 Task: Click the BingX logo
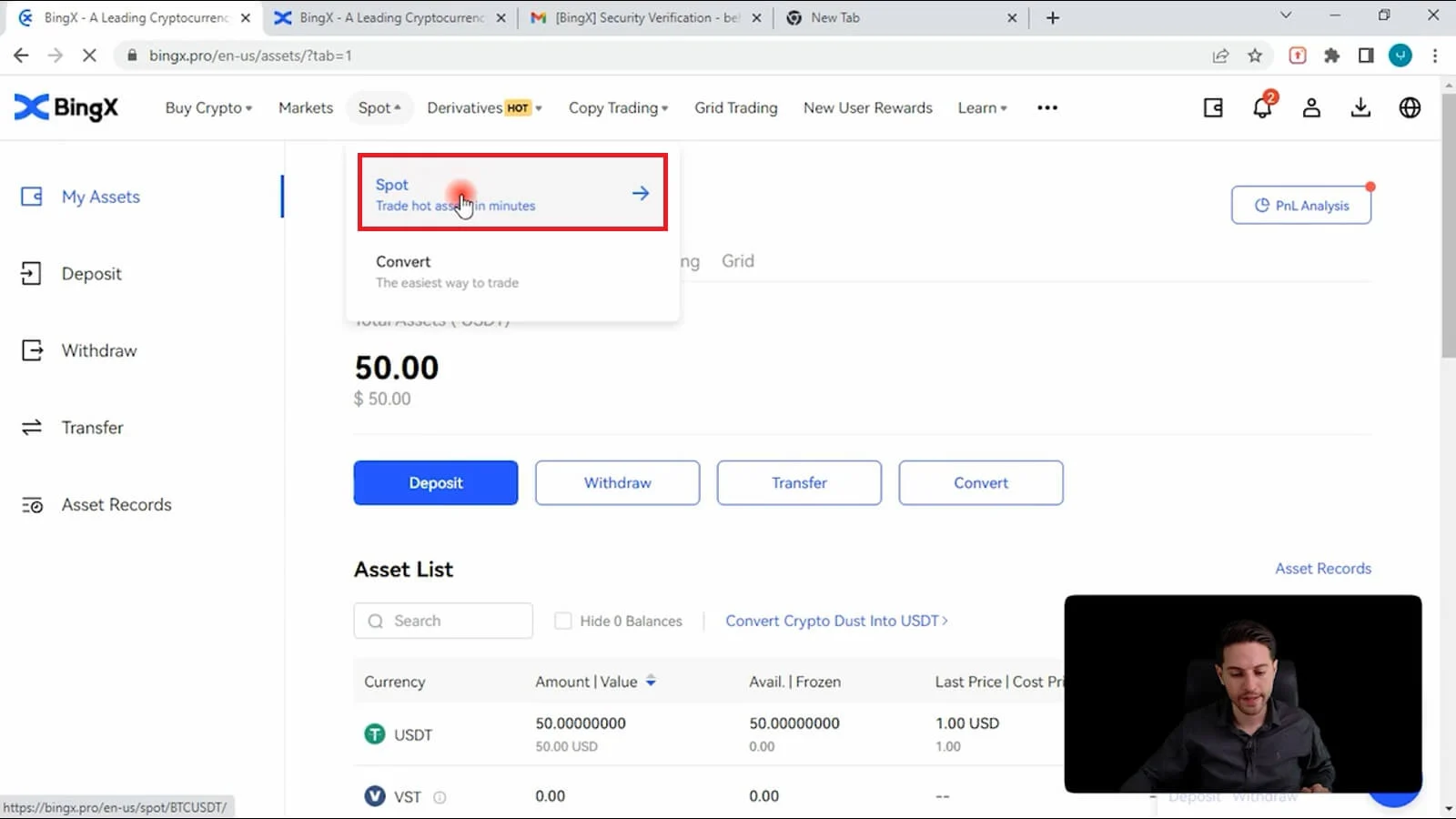click(x=66, y=107)
